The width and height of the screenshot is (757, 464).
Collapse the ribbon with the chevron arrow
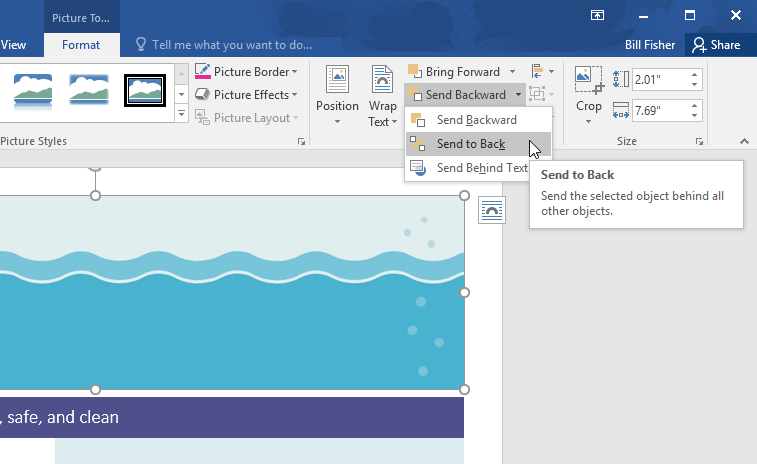tap(743, 143)
